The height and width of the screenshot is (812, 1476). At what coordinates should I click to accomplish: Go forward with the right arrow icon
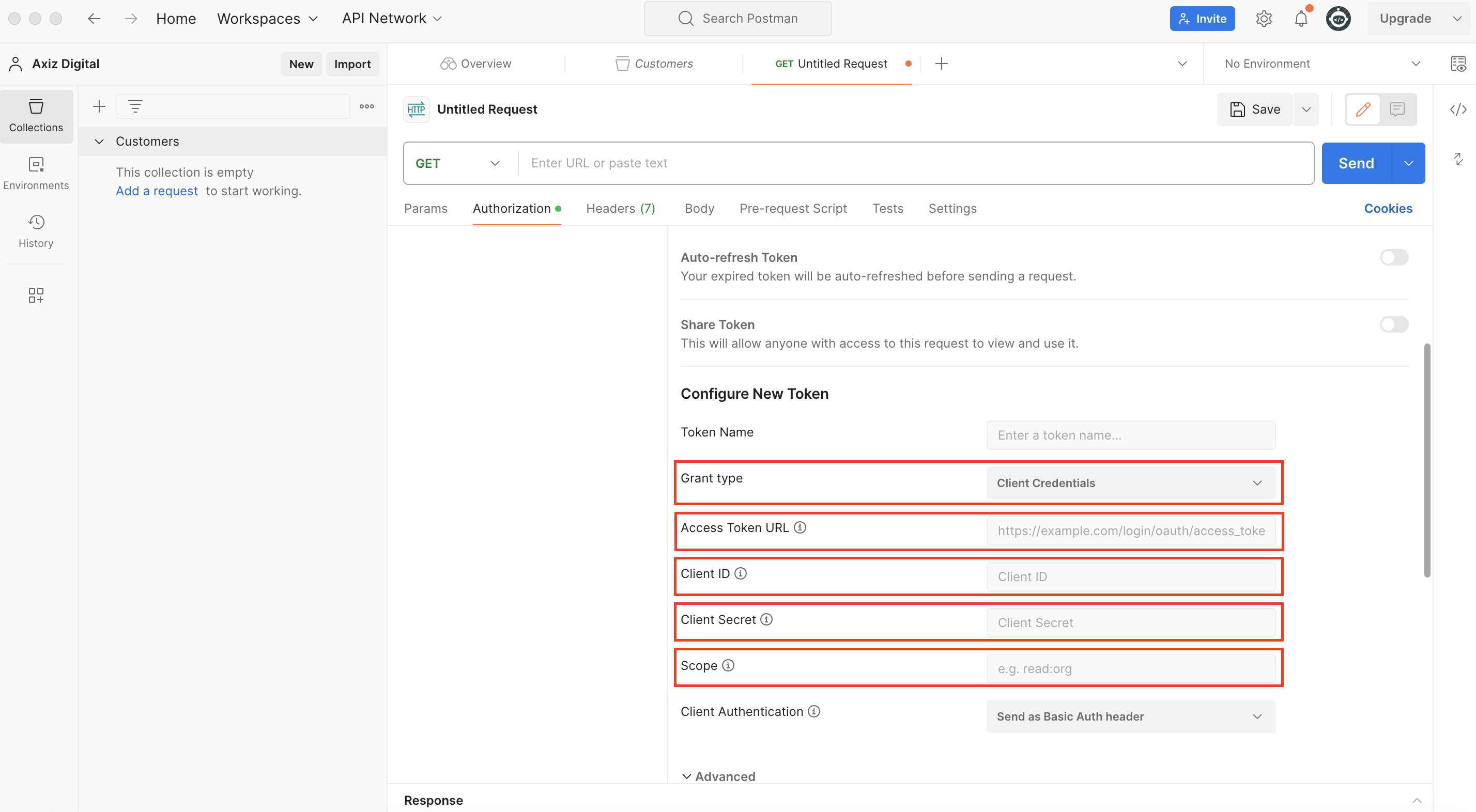click(x=131, y=18)
